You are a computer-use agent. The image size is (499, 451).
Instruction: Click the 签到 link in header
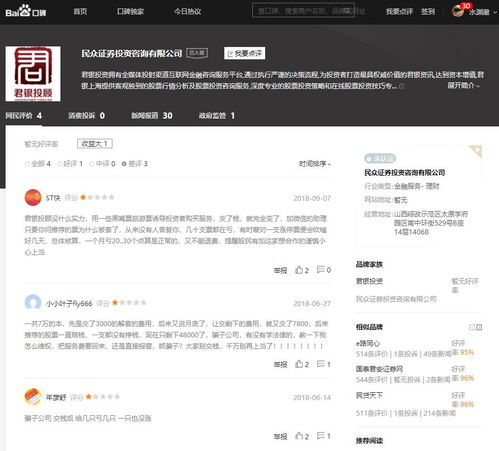tap(428, 12)
